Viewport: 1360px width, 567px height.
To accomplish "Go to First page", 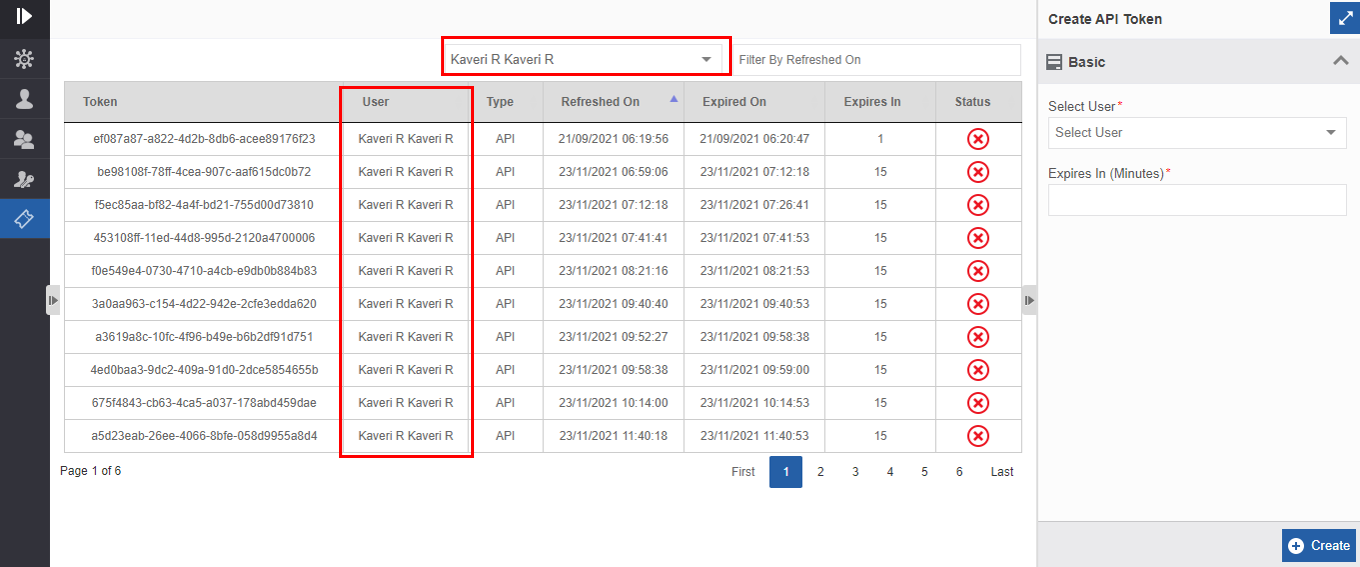I will pos(743,472).
